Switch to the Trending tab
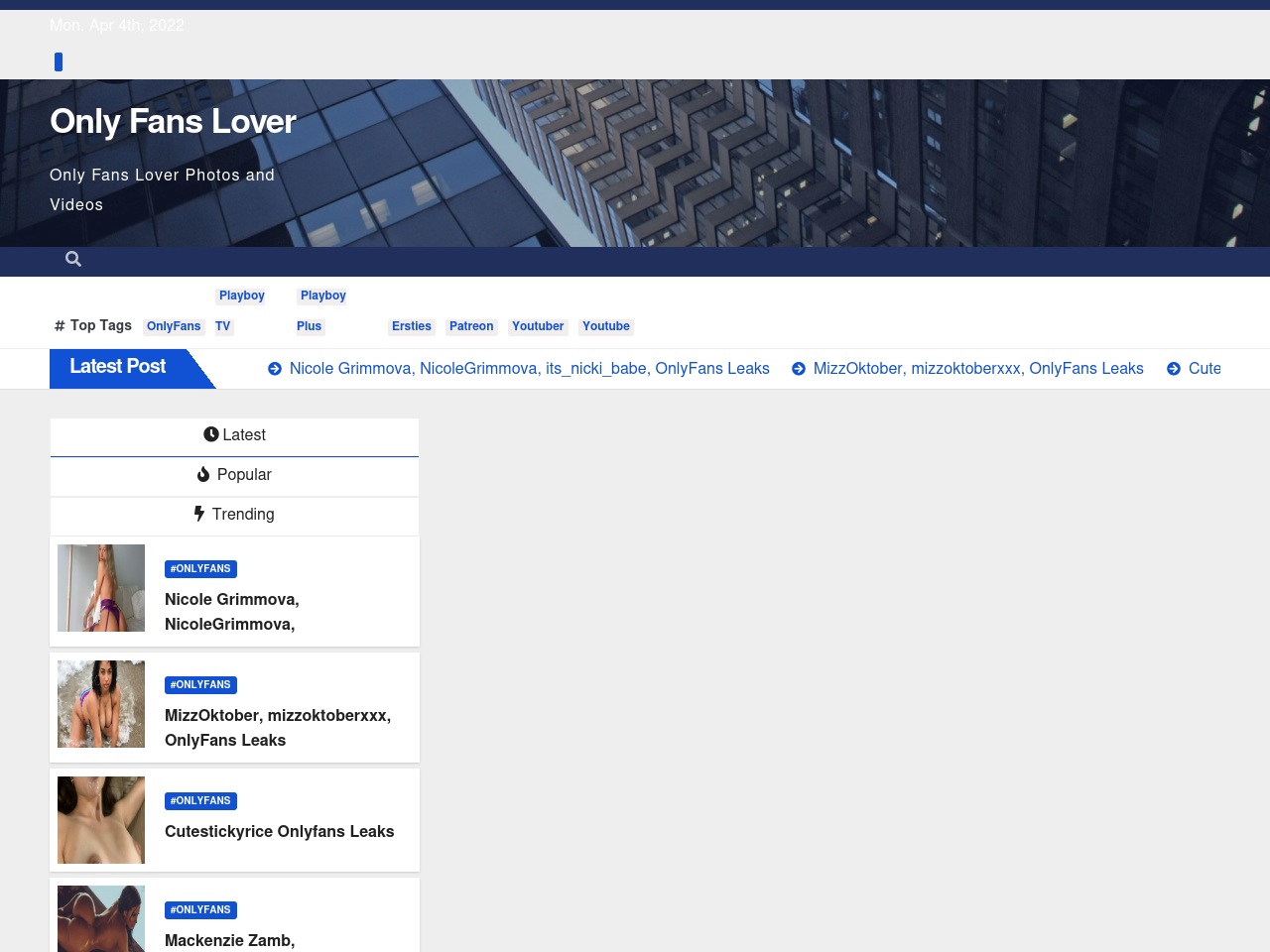 click(234, 517)
